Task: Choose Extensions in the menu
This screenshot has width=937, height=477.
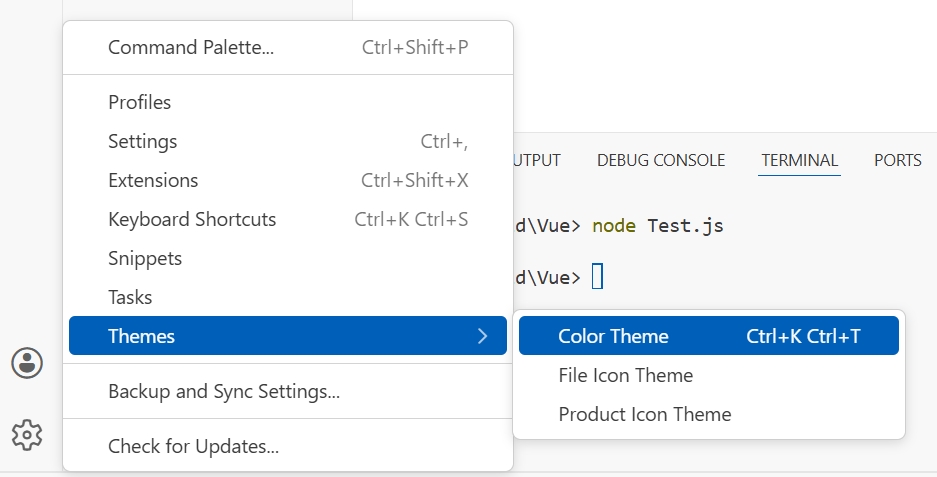Action: coord(153,180)
